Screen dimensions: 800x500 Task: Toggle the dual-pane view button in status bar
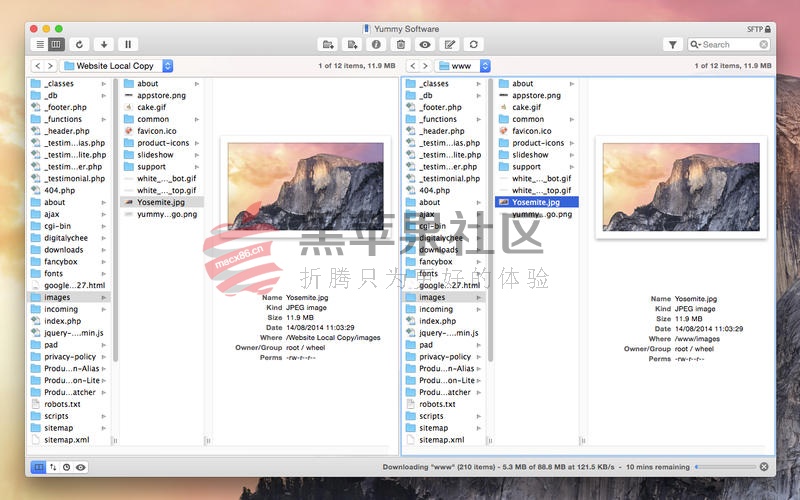pos(38,467)
